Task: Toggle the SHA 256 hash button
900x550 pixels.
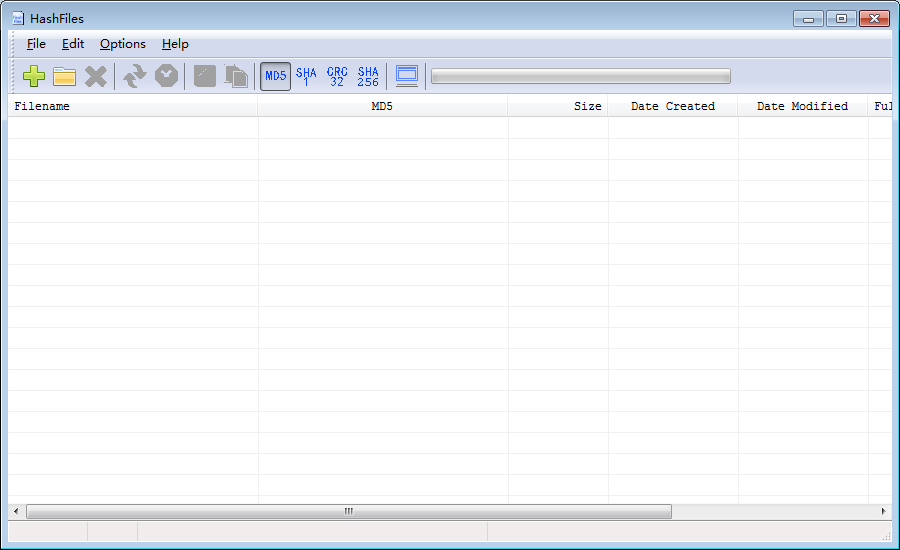Action: tap(368, 76)
